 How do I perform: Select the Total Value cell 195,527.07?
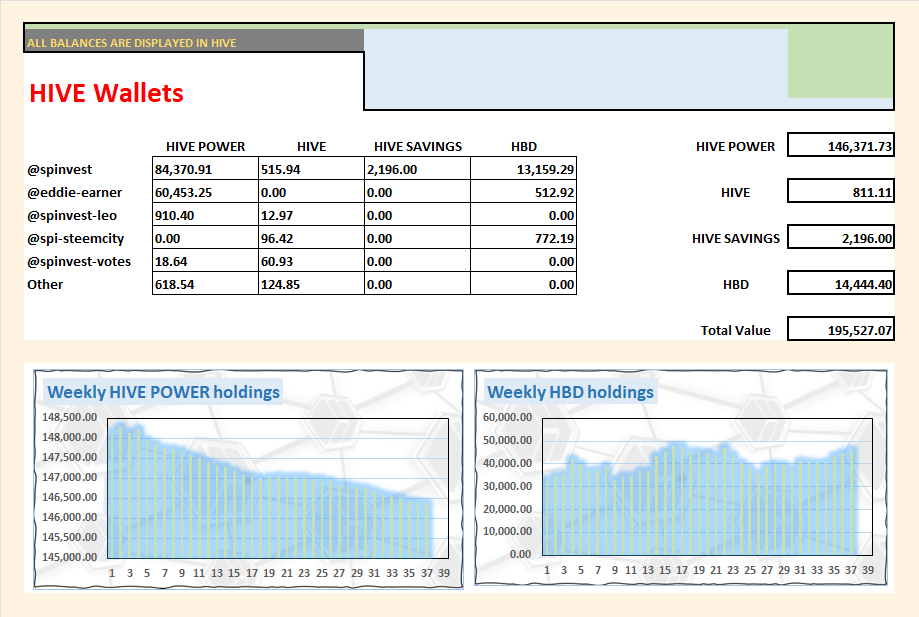[840, 329]
